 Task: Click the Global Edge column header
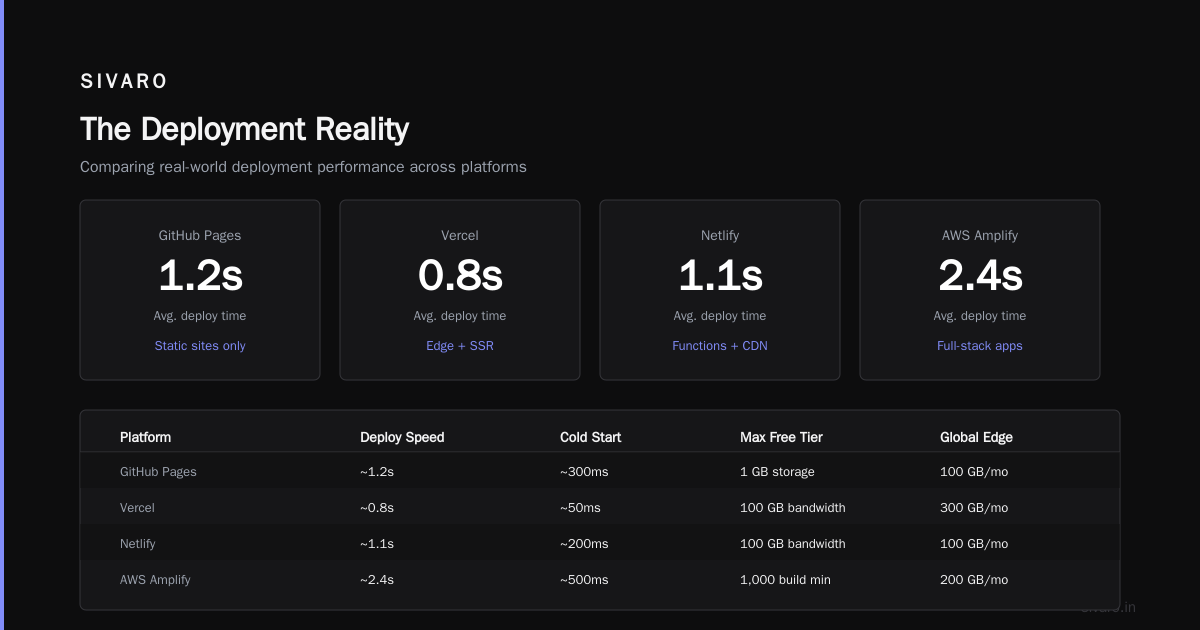(x=976, y=437)
